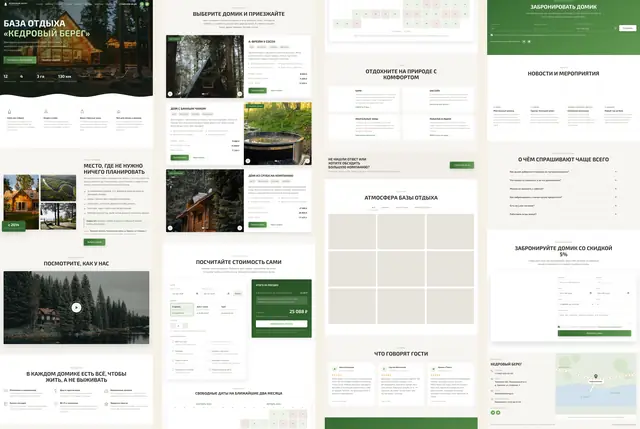This screenshot has width=640, height=429.
Task: Book the hot tub house green button
Action: 180,157
